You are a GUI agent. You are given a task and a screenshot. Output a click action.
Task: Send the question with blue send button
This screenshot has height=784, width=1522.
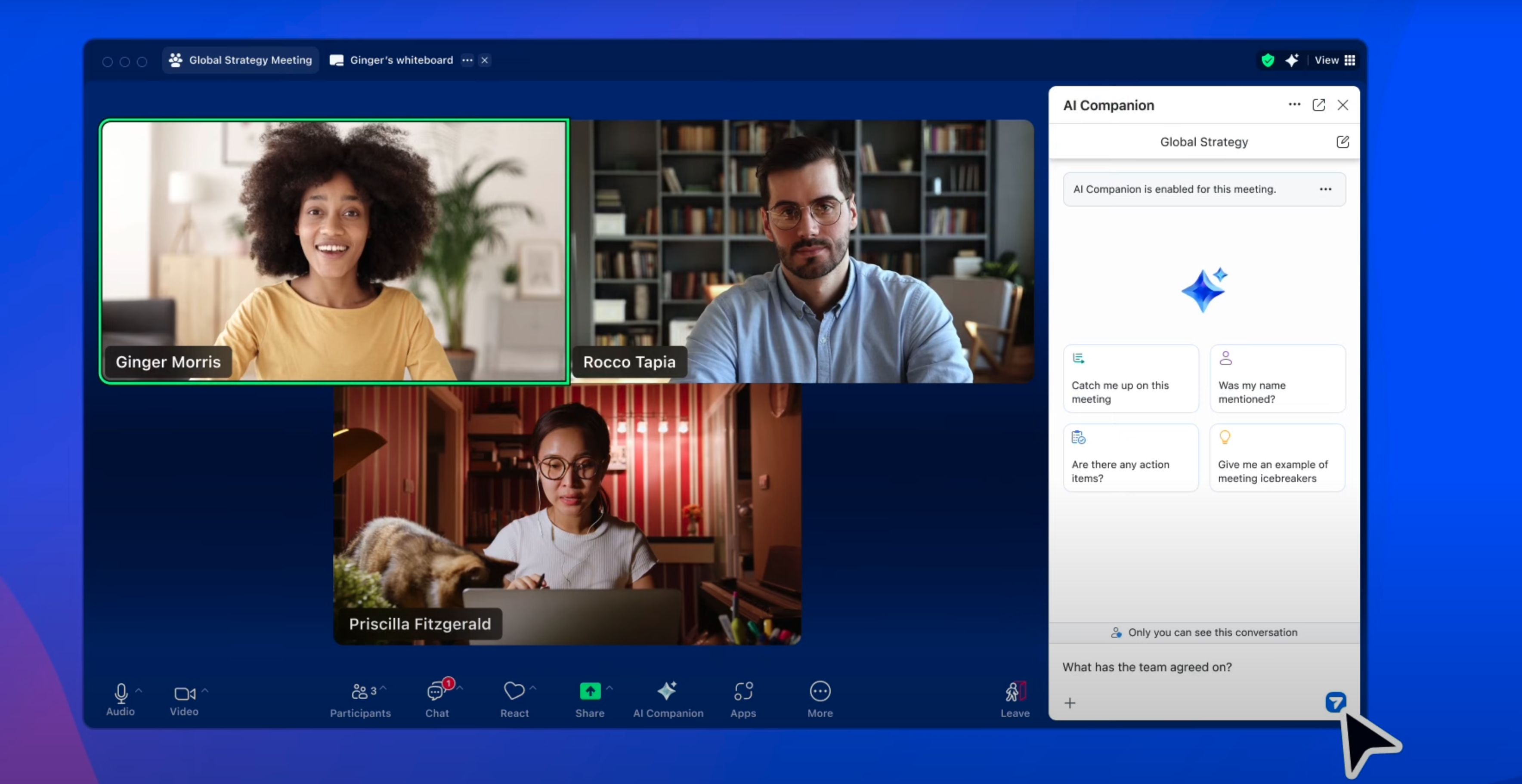tap(1335, 703)
